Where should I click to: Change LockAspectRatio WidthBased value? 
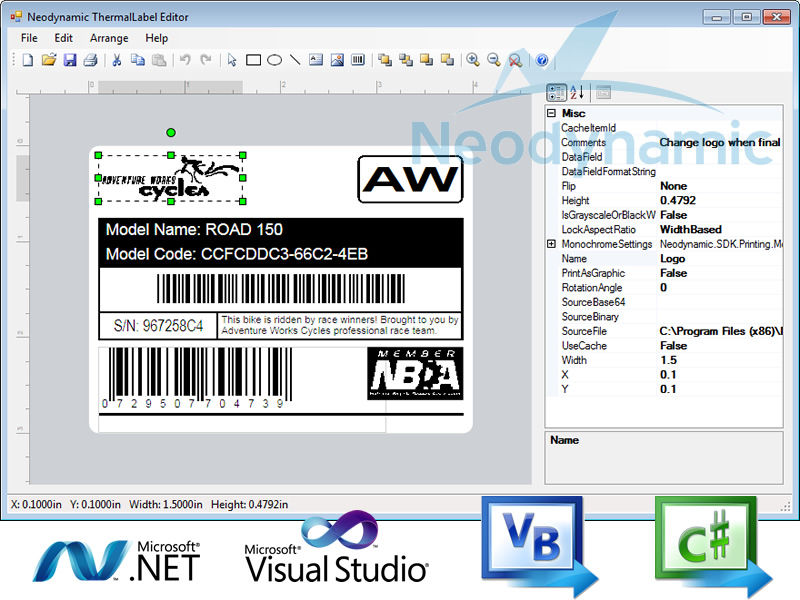pos(719,229)
